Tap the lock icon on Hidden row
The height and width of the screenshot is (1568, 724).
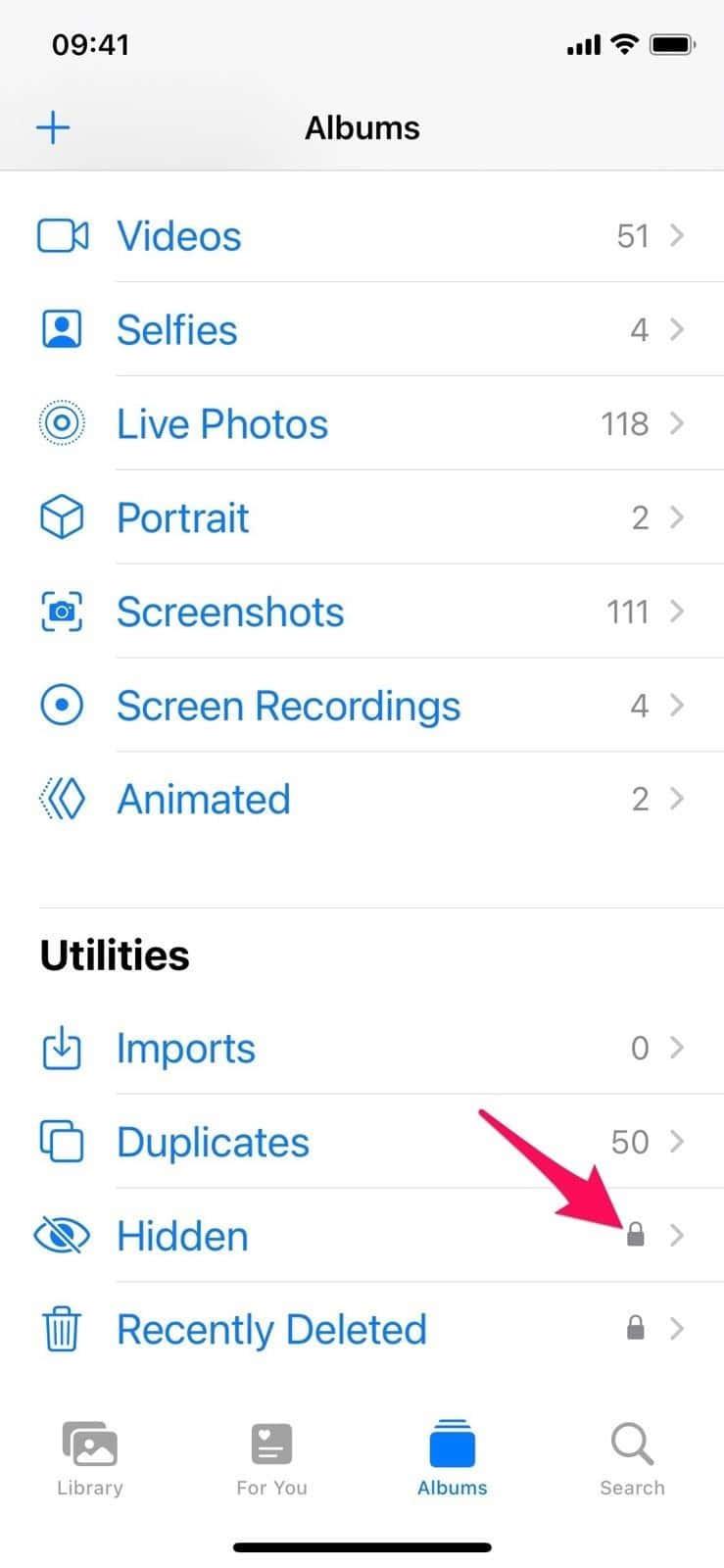click(x=636, y=1234)
